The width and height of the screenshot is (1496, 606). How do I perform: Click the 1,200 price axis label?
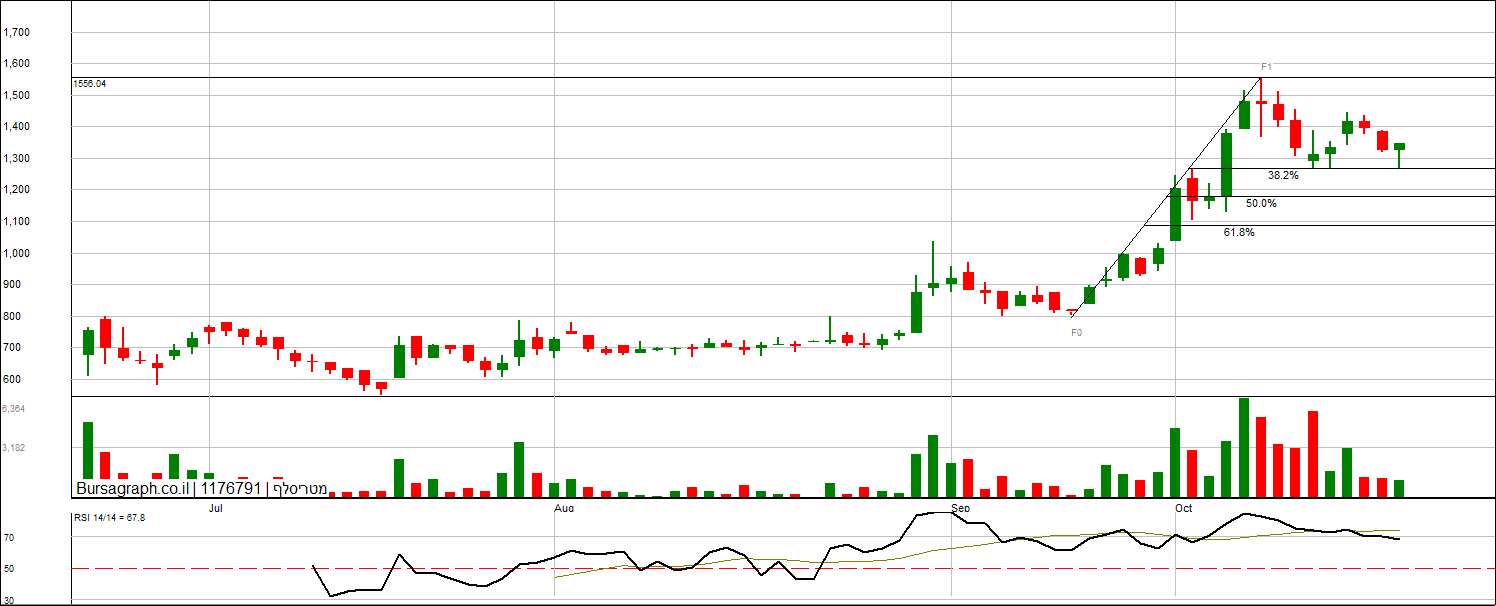click(17, 190)
